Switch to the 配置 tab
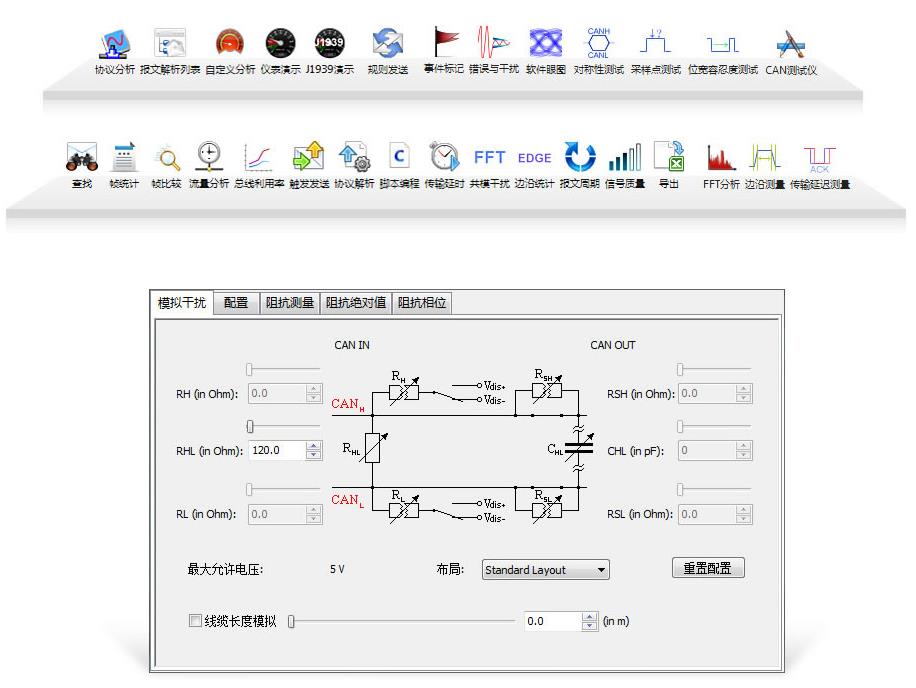Image resolution: width=916 pixels, height=688 pixels. [x=236, y=303]
